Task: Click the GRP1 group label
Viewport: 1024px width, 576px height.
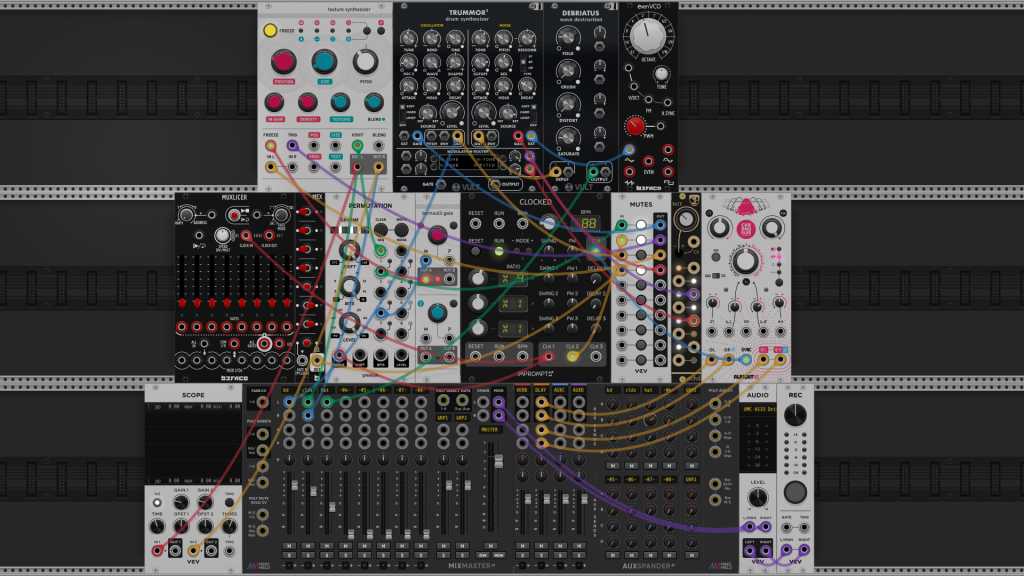Action: pyautogui.click(x=443, y=418)
